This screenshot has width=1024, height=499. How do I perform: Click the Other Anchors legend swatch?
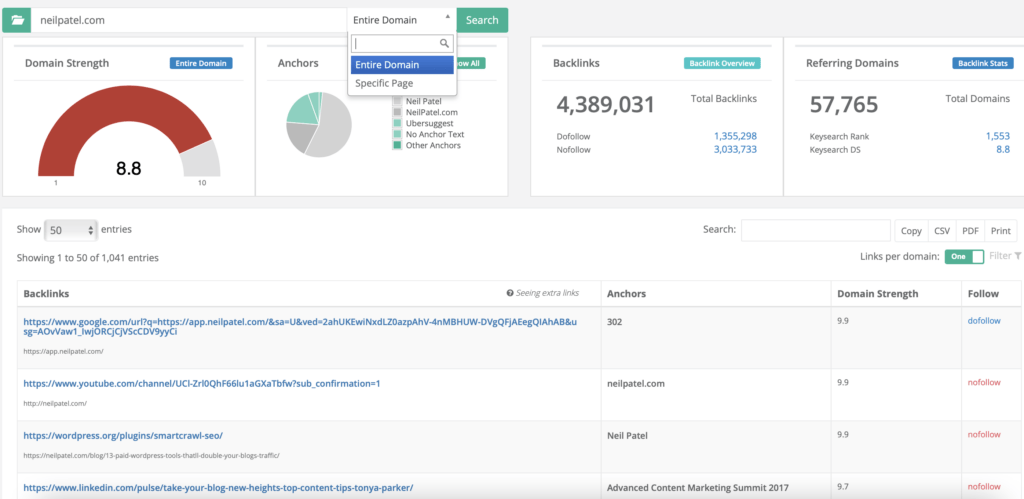coord(397,146)
